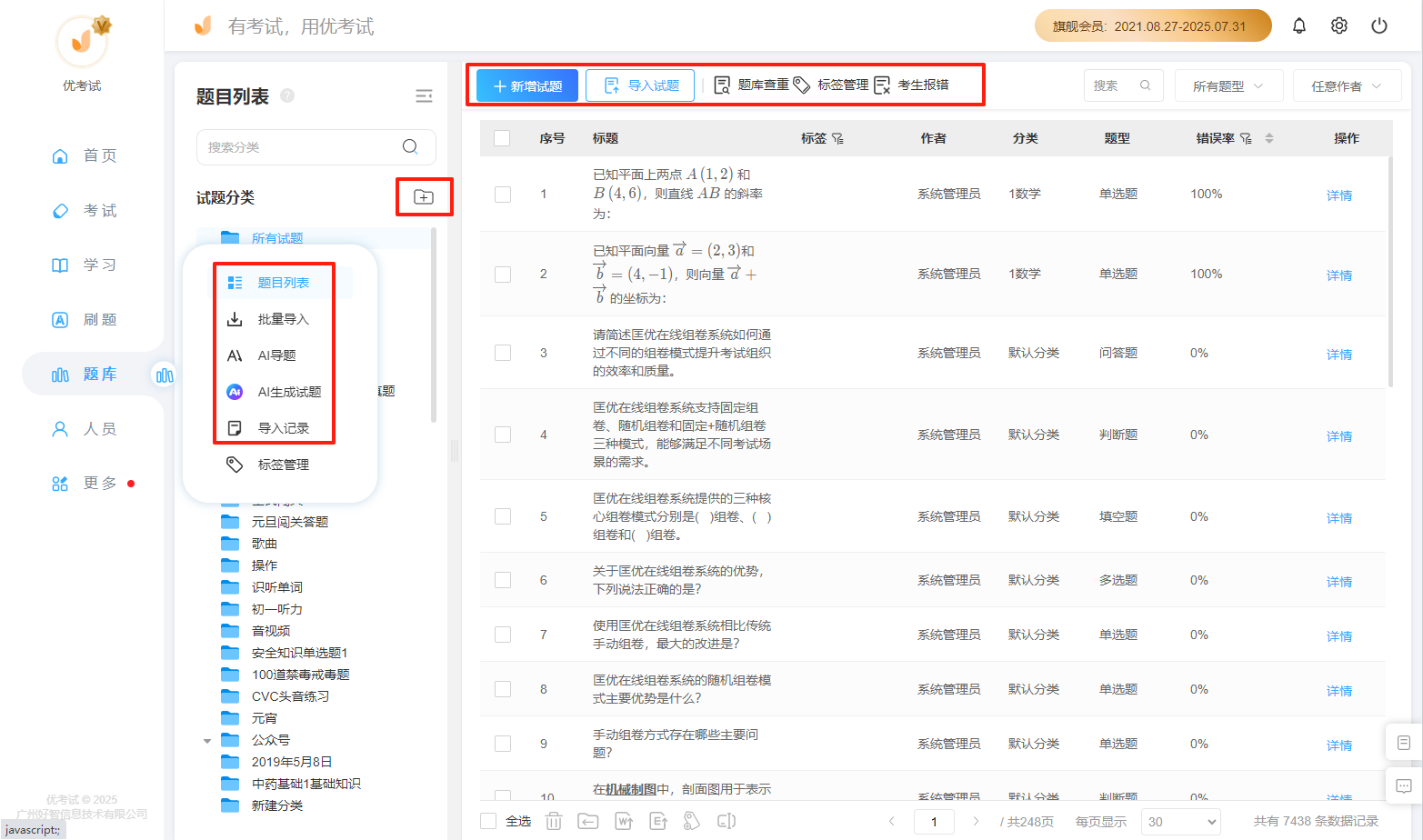1423x840 pixels.
Task: Click the 优考试 logo avatar
Action: click(83, 41)
